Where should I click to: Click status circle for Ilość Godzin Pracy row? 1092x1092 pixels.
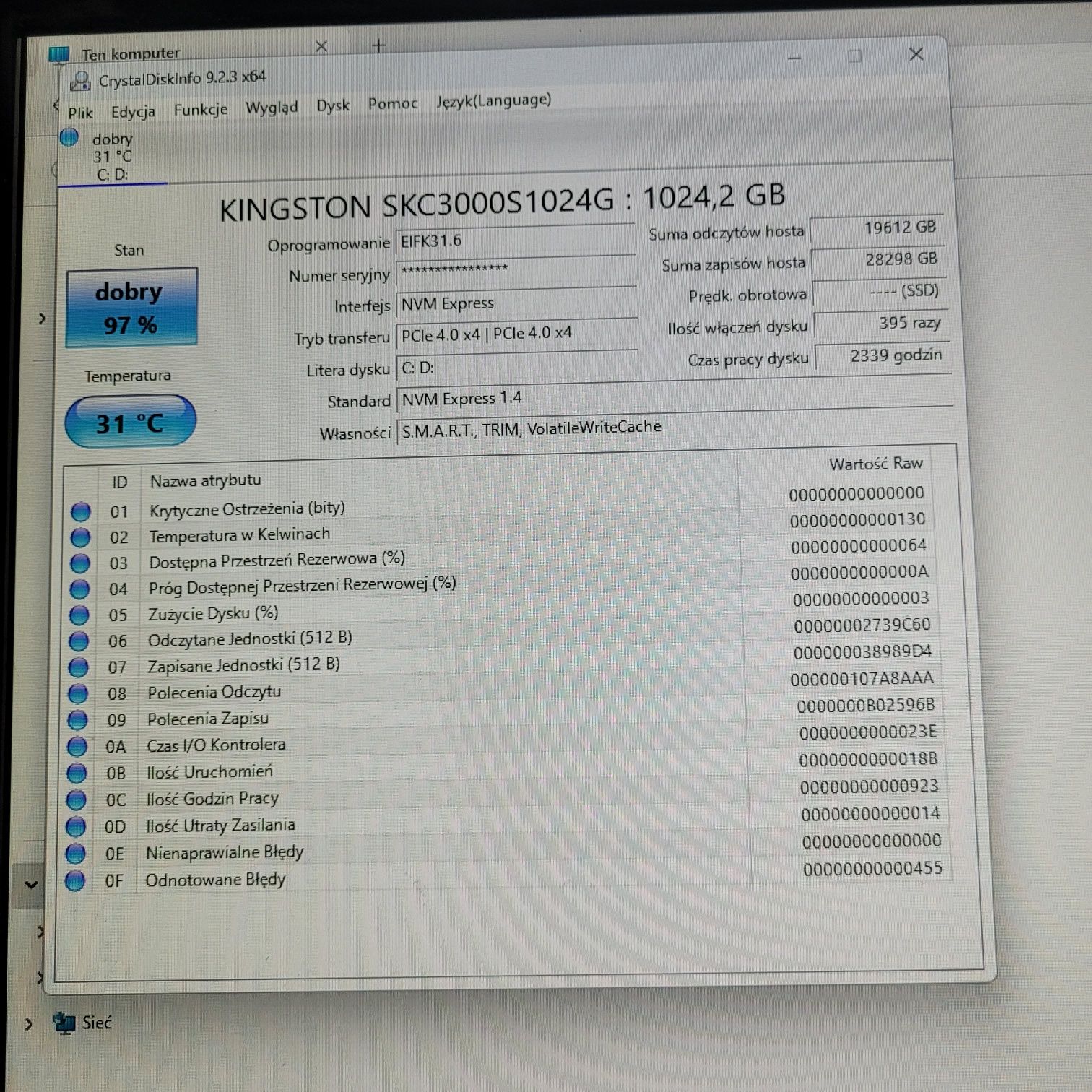point(76,800)
